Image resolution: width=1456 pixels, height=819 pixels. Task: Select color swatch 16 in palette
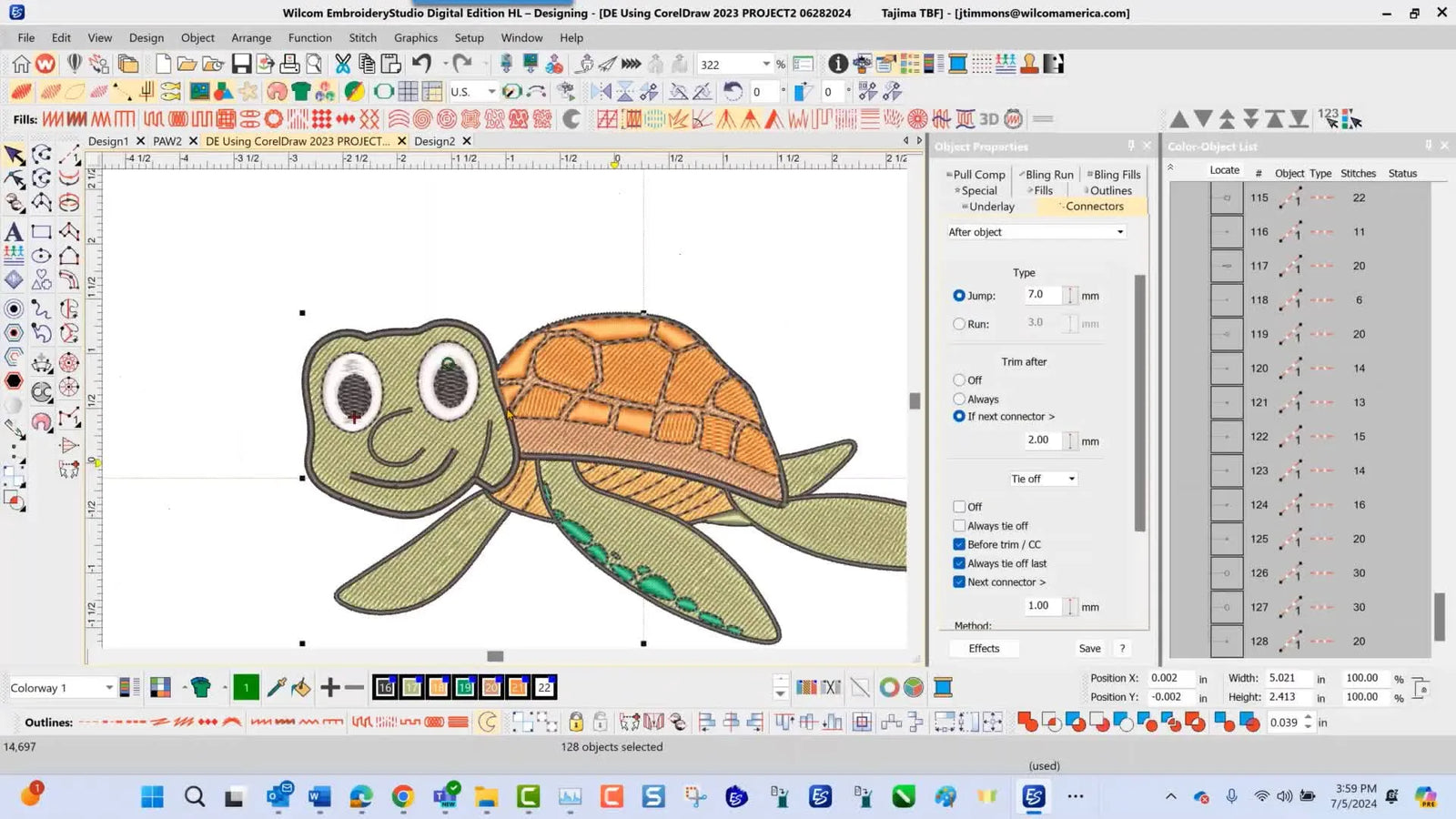(x=385, y=687)
